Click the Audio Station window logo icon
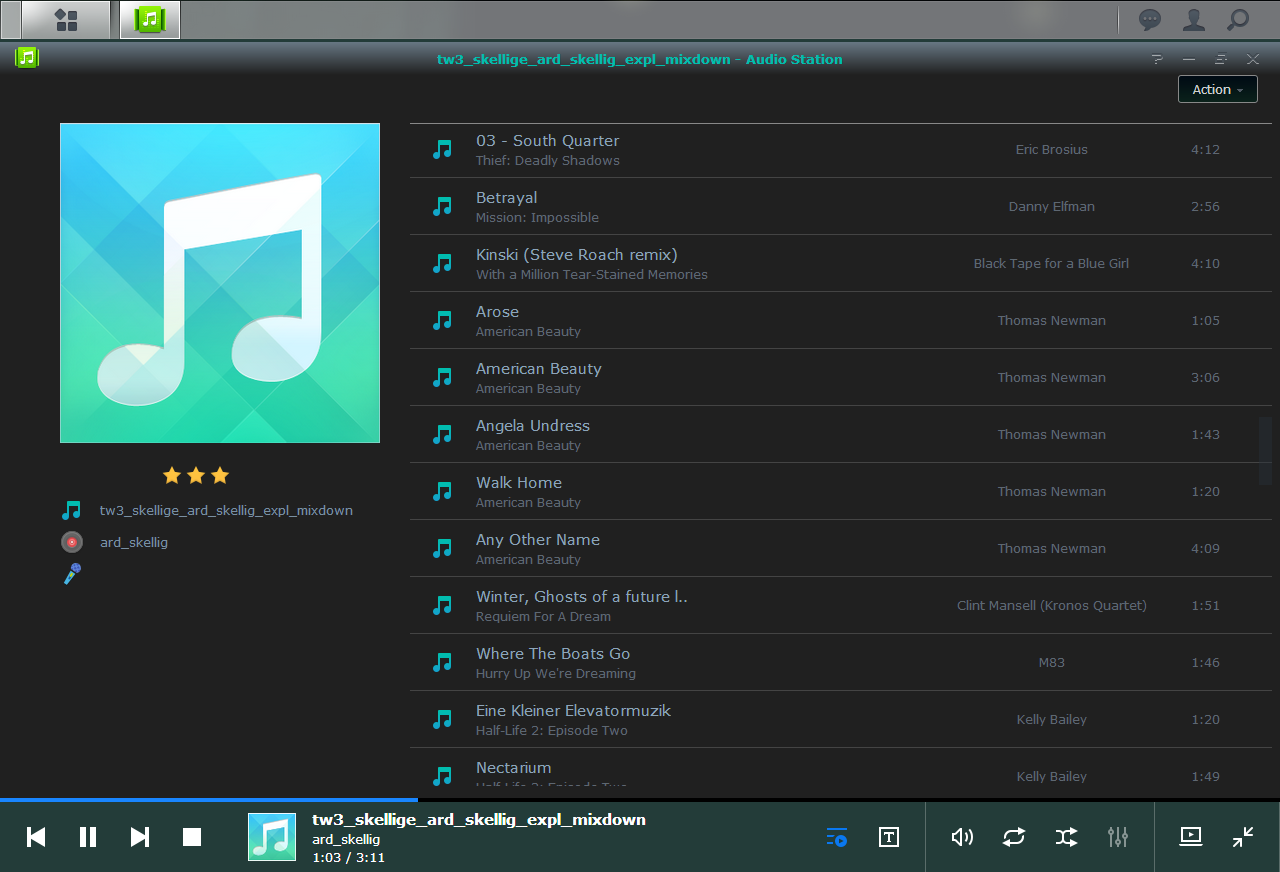Image resolution: width=1280 pixels, height=872 pixels. (x=27, y=58)
